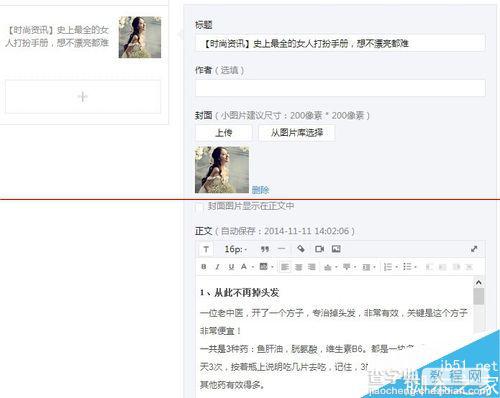Click the 上传 upload button
The height and width of the screenshot is (398, 500).
click(224, 133)
